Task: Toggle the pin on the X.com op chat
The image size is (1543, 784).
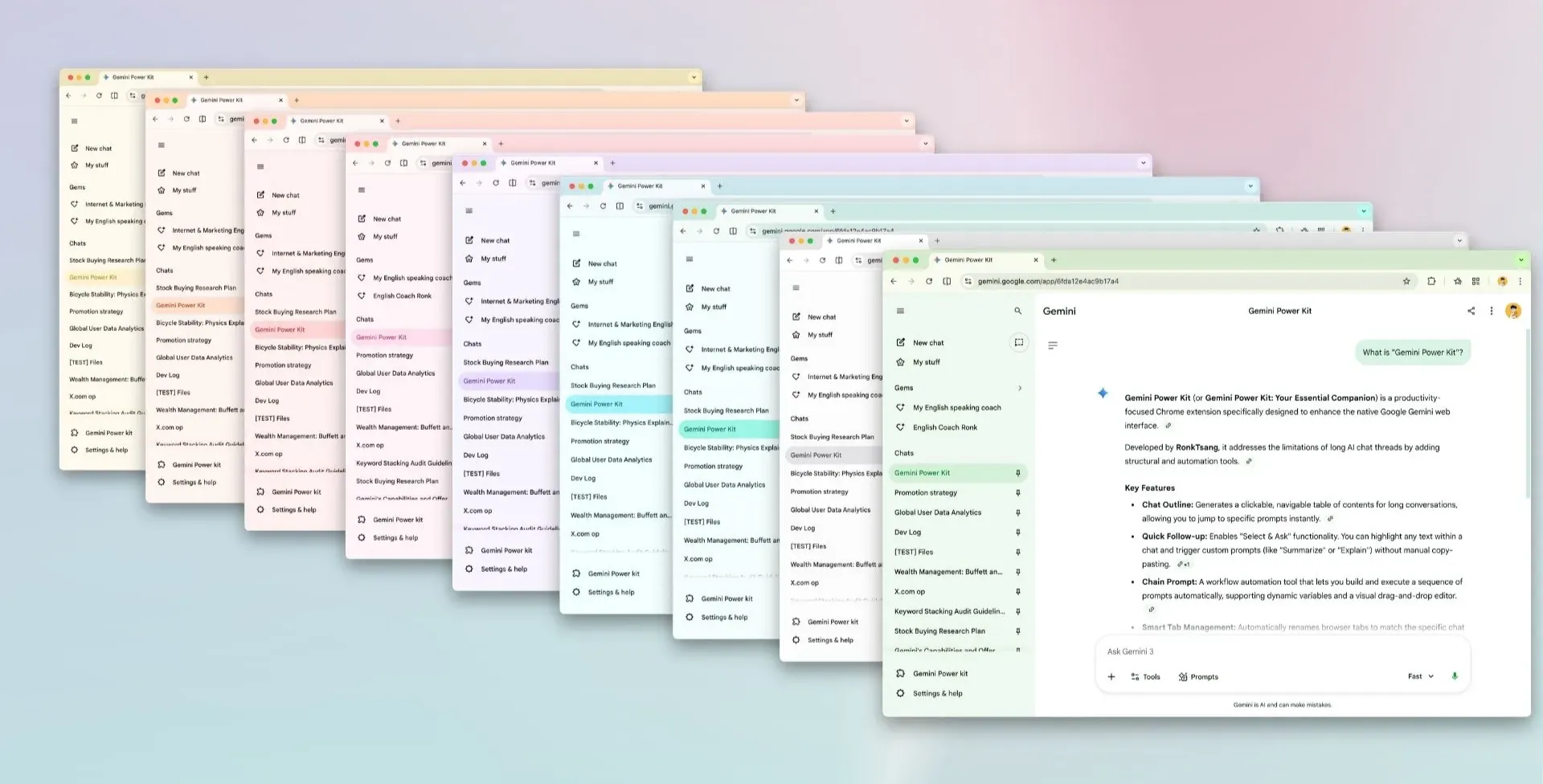Action: (1018, 591)
